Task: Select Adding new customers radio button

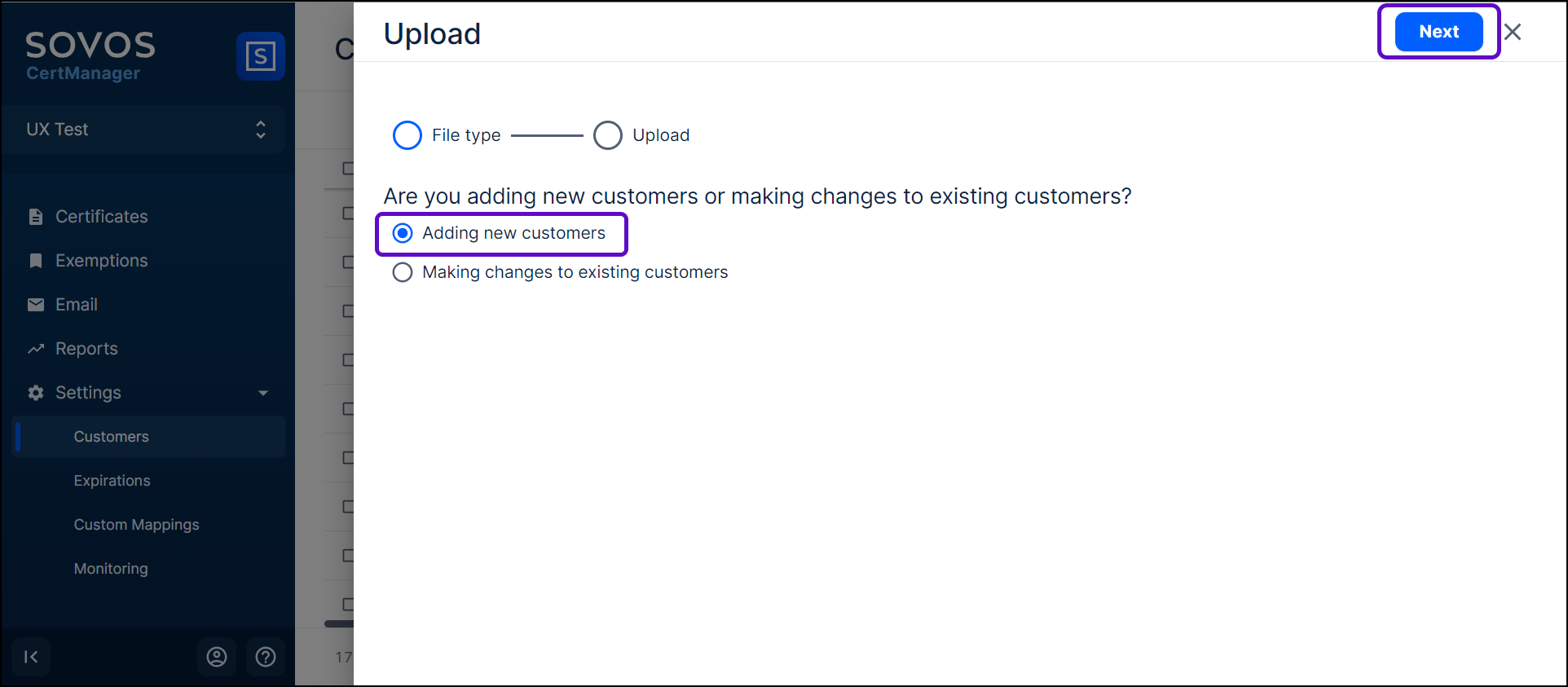Action: point(403,234)
